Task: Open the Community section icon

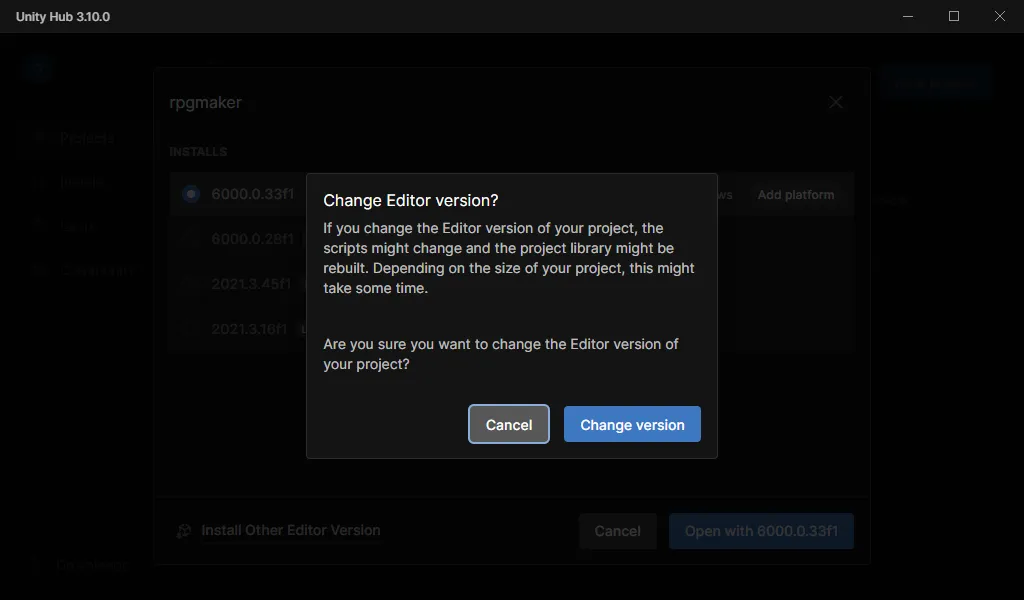Action: [40, 270]
